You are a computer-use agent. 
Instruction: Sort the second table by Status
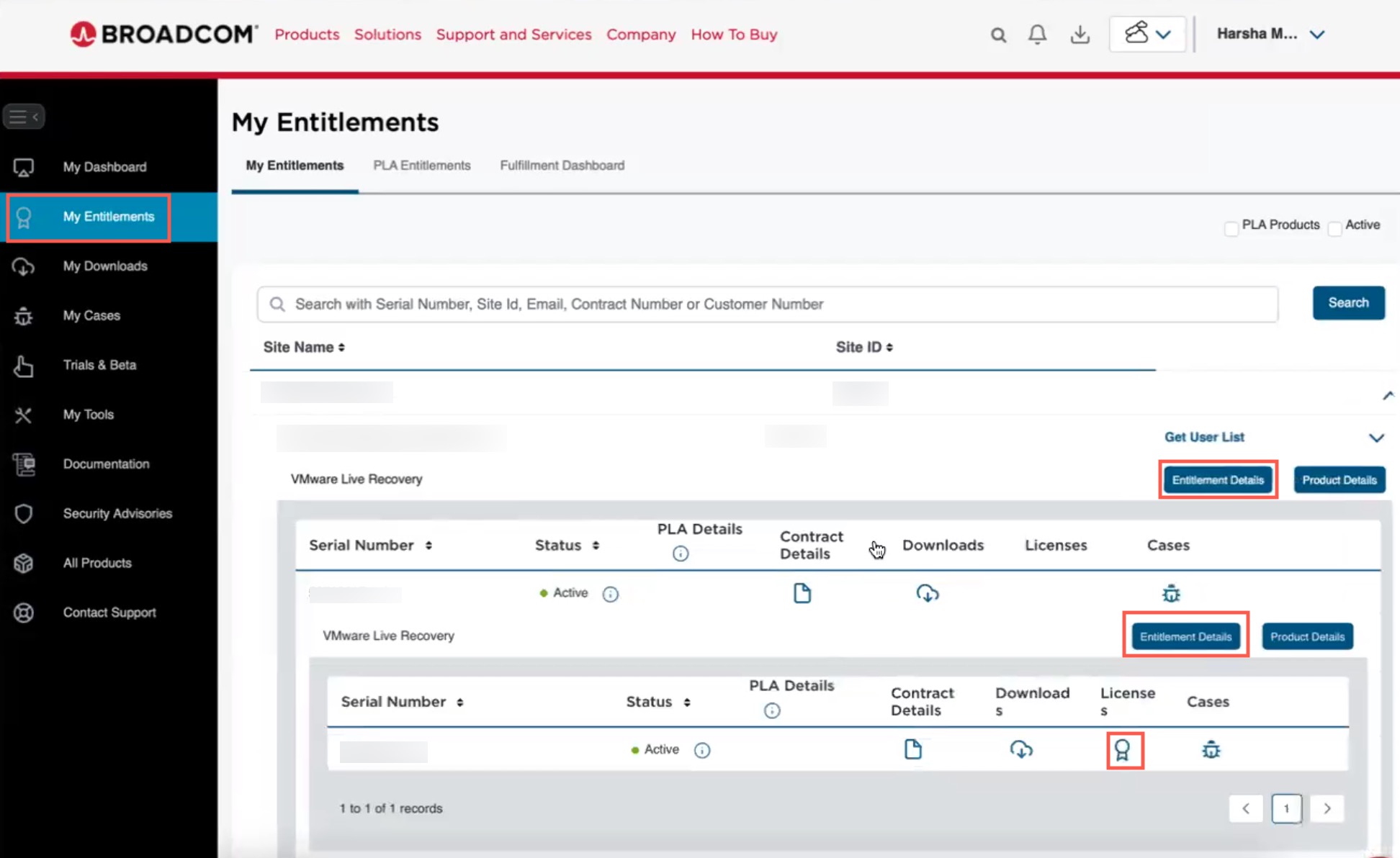658,702
